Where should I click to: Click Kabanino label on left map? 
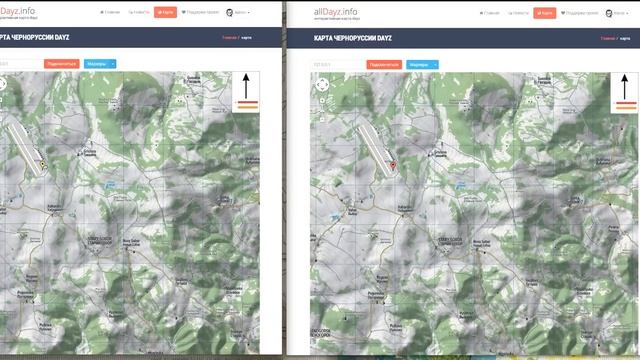coord(55,207)
